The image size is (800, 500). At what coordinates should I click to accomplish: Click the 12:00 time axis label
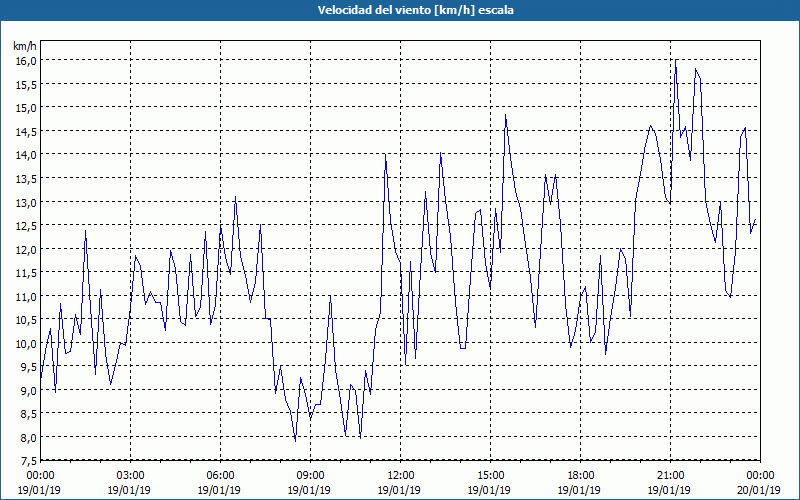401,476
